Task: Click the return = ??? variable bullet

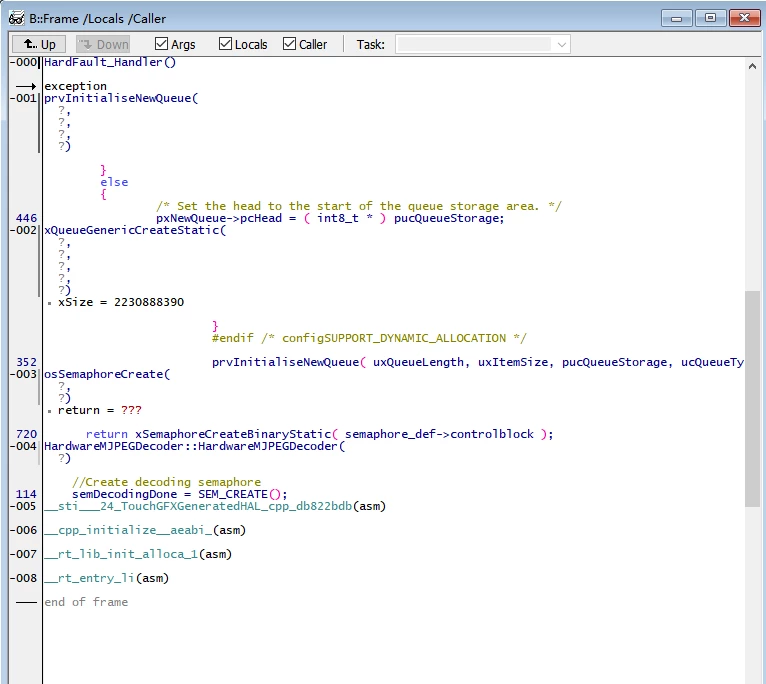Action: [x=49, y=411]
